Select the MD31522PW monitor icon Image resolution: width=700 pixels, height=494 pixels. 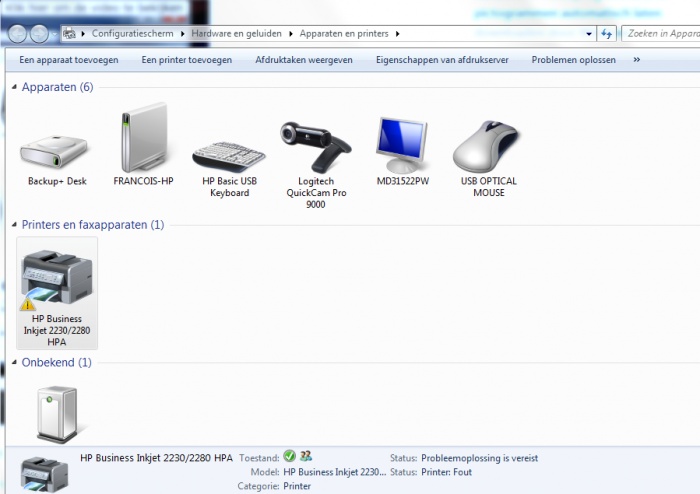tap(402, 145)
